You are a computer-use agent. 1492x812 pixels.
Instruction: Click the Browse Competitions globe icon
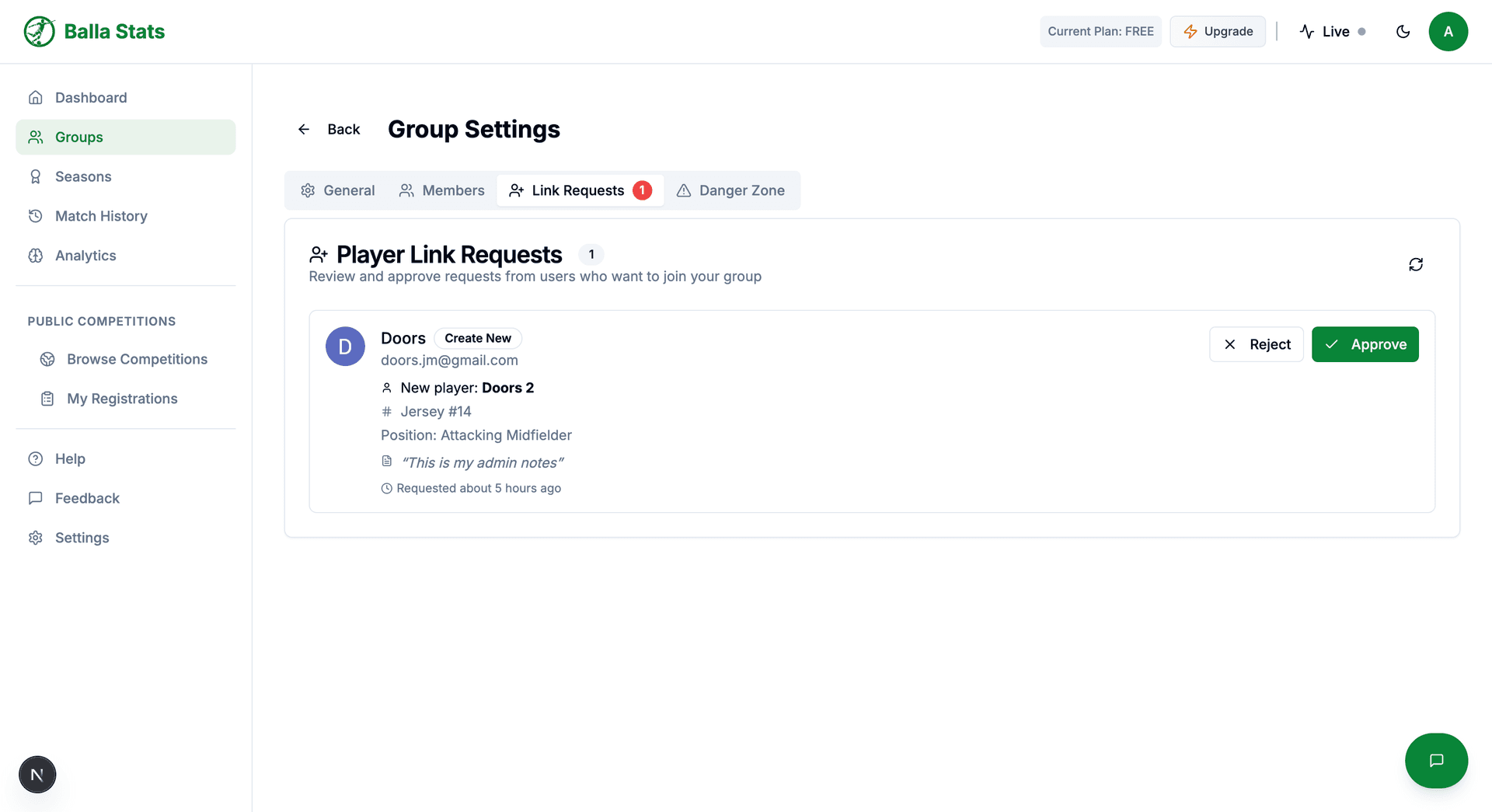47,359
